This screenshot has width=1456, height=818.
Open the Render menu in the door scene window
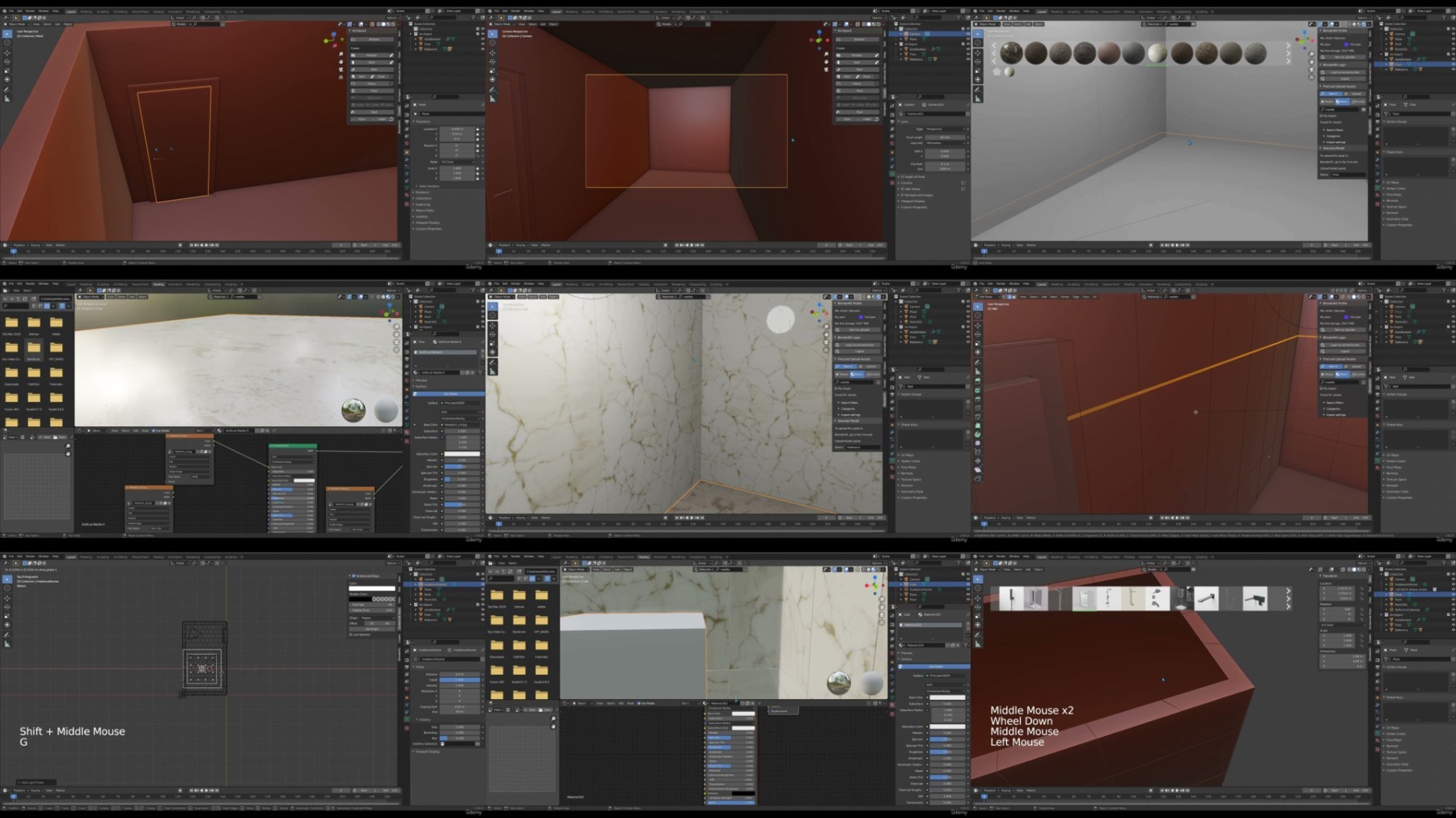tap(30, 11)
